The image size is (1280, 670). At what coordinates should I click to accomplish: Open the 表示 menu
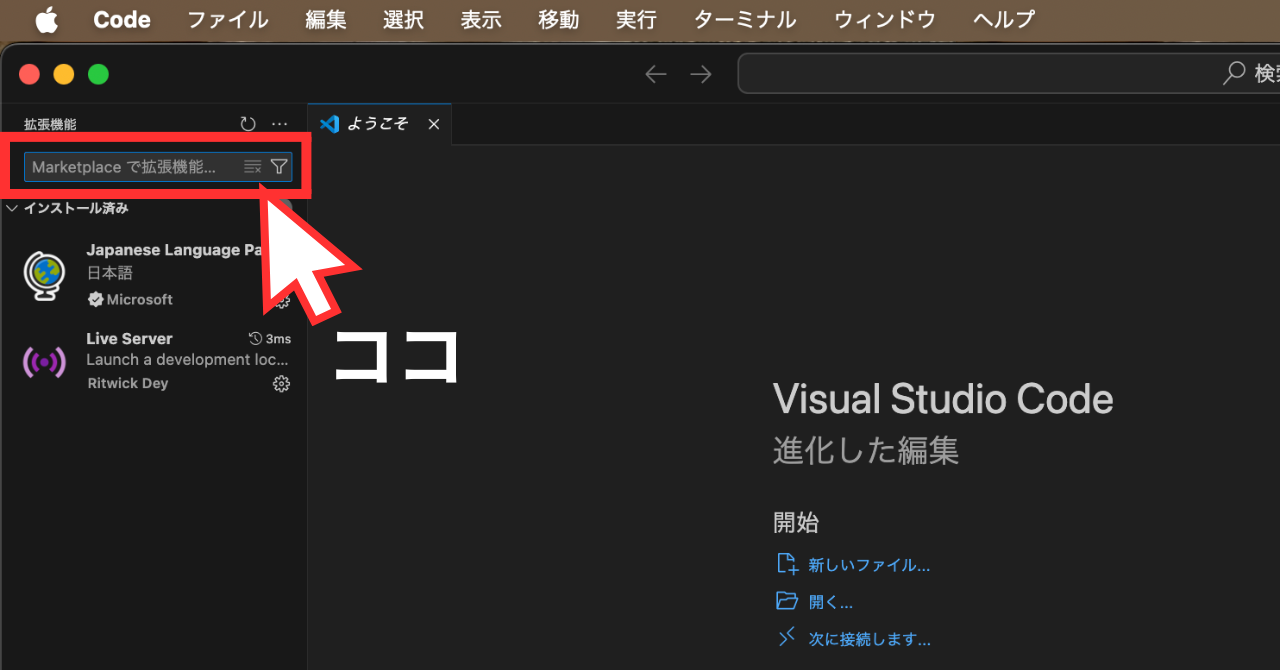pyautogui.click(x=481, y=19)
